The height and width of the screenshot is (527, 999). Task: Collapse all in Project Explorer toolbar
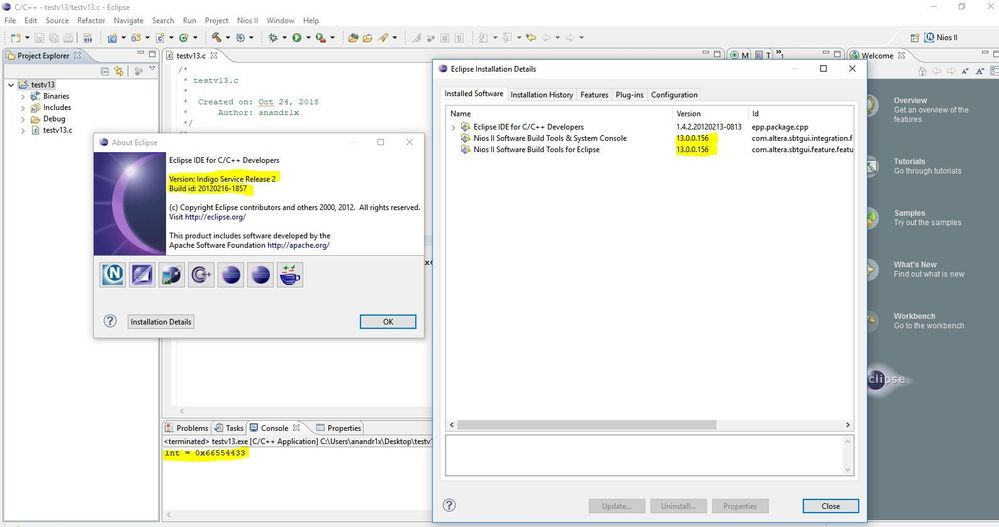pyautogui.click(x=105, y=71)
